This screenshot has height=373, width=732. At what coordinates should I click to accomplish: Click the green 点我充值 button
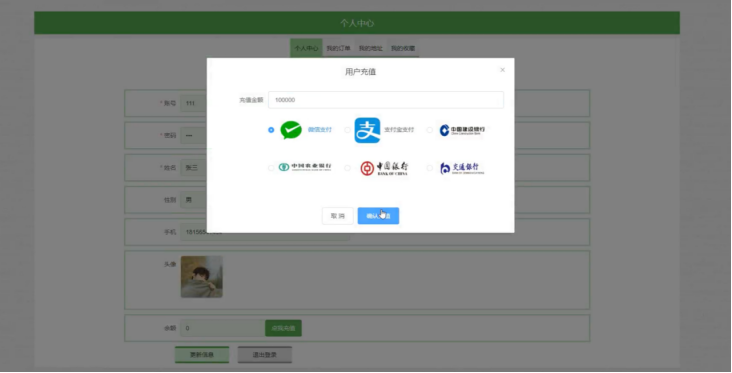click(x=283, y=328)
